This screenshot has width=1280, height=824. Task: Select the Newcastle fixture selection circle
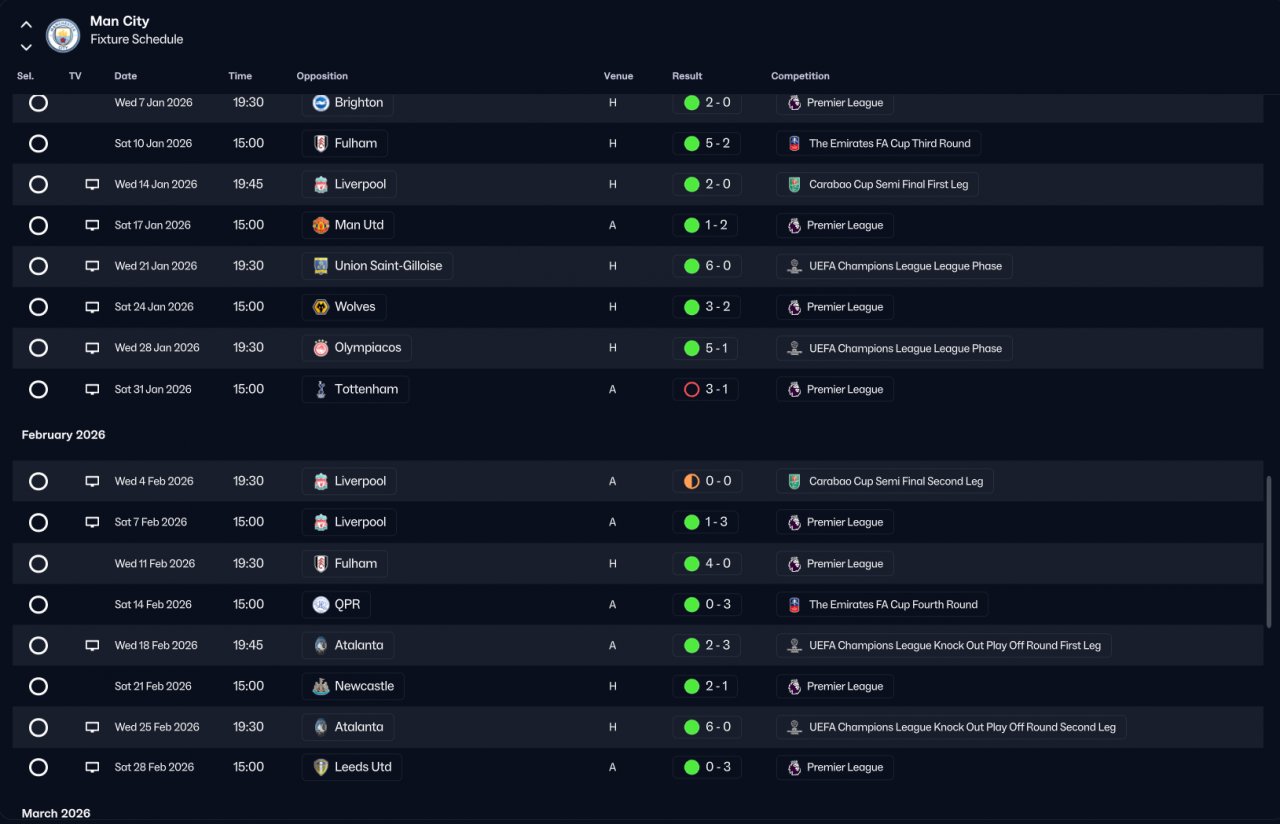click(x=38, y=686)
